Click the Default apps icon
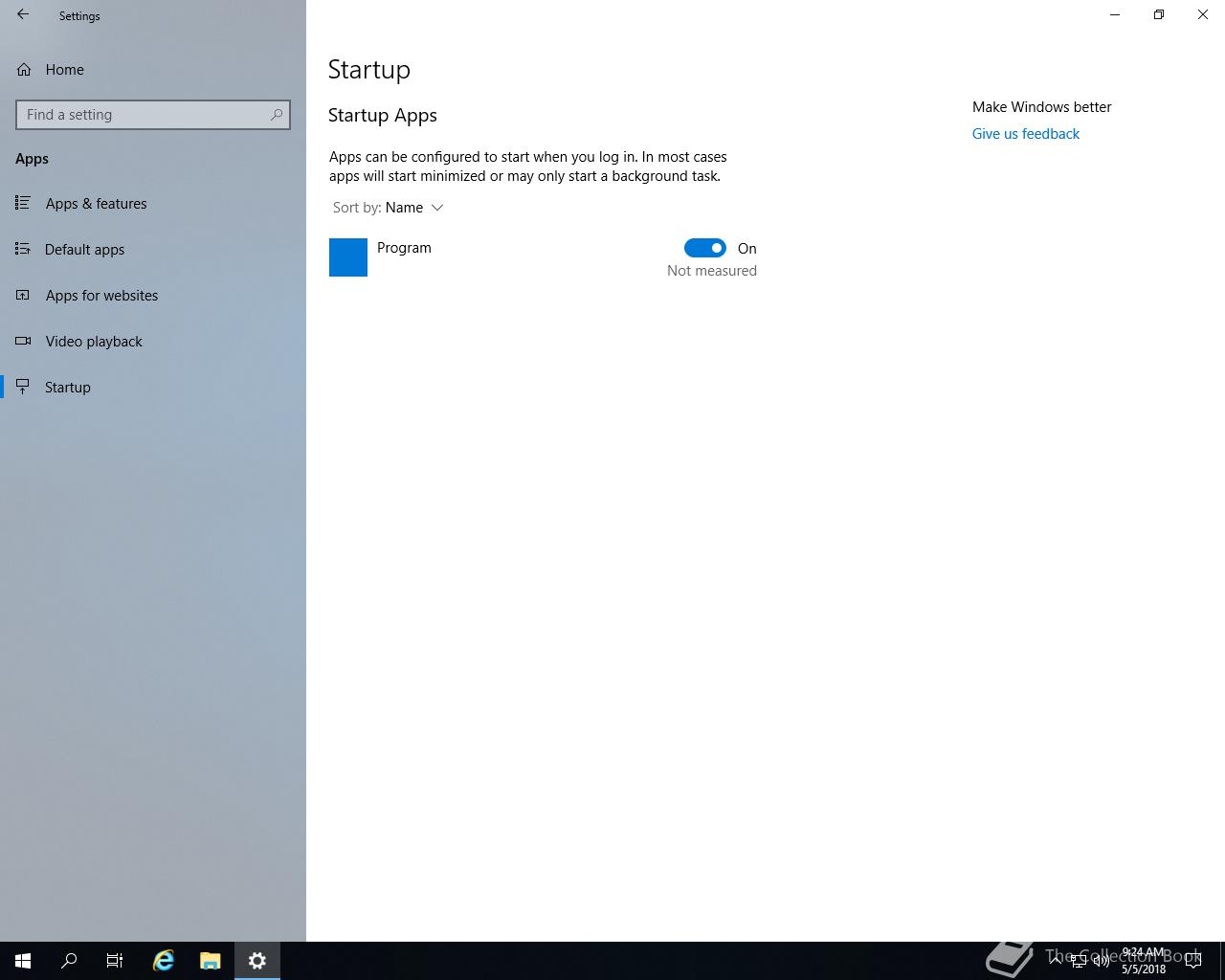Image resolution: width=1225 pixels, height=980 pixels. click(x=23, y=249)
